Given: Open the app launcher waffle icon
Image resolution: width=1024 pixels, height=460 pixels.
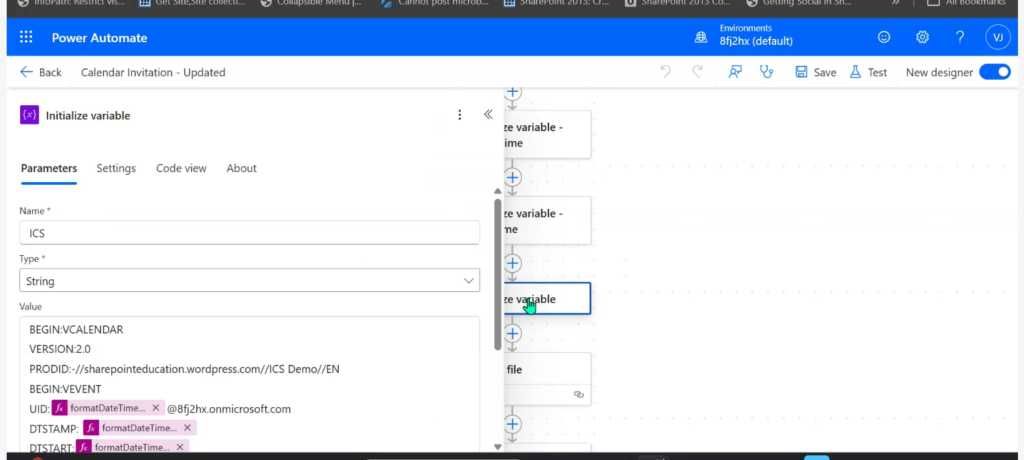Looking at the screenshot, I should [x=26, y=37].
